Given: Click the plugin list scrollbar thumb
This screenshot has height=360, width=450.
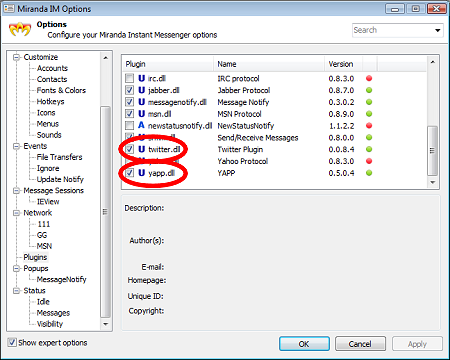Looking at the screenshot, I should pyautogui.click(x=432, y=151).
